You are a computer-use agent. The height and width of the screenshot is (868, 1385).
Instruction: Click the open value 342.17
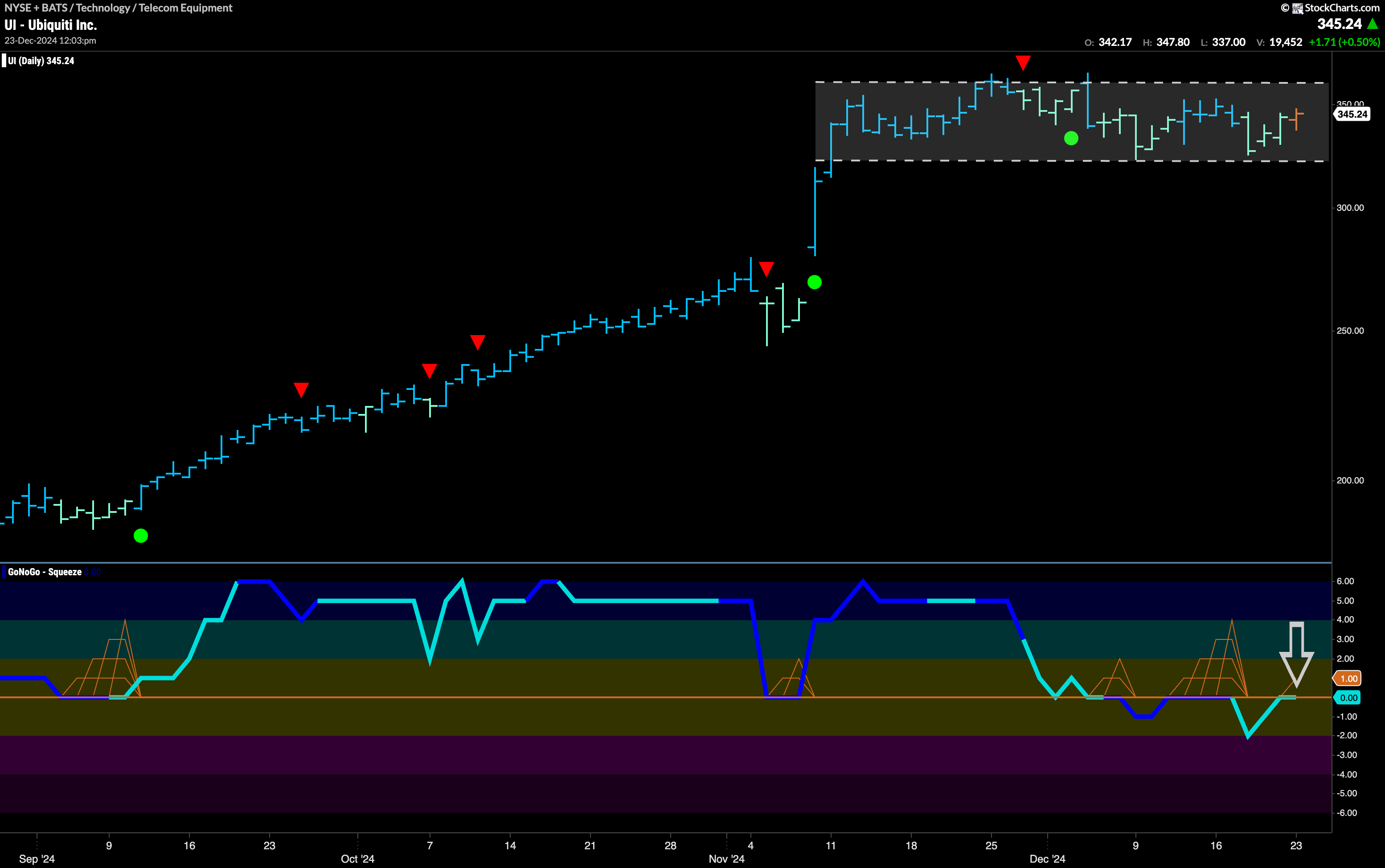(1115, 42)
